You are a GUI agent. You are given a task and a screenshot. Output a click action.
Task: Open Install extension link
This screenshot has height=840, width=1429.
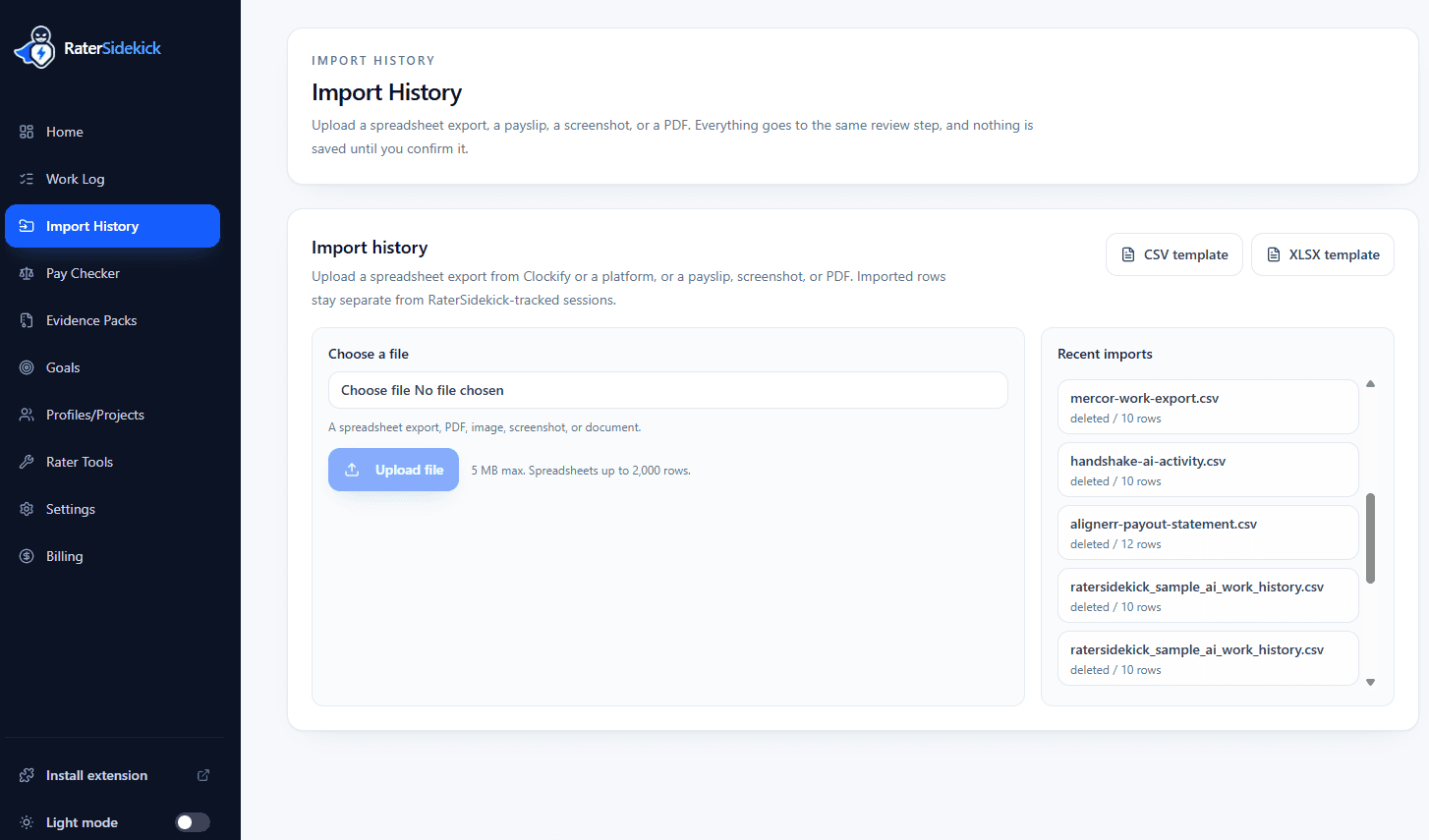click(x=112, y=775)
